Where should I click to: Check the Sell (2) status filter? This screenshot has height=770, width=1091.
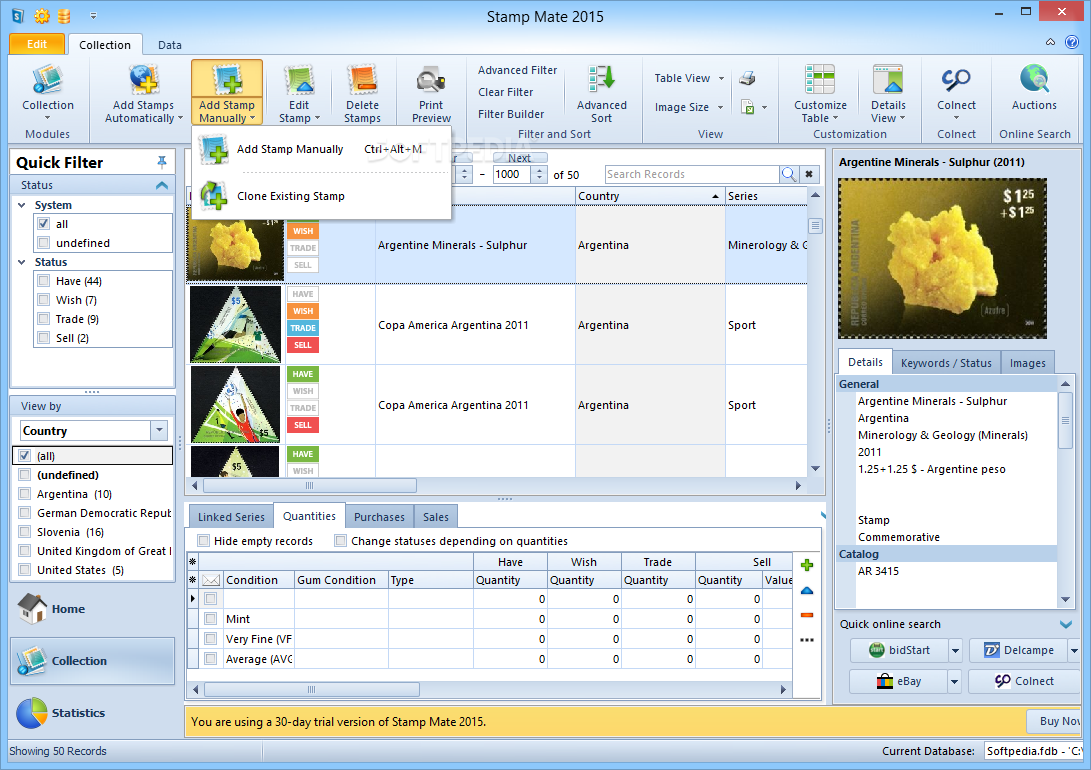pos(44,338)
